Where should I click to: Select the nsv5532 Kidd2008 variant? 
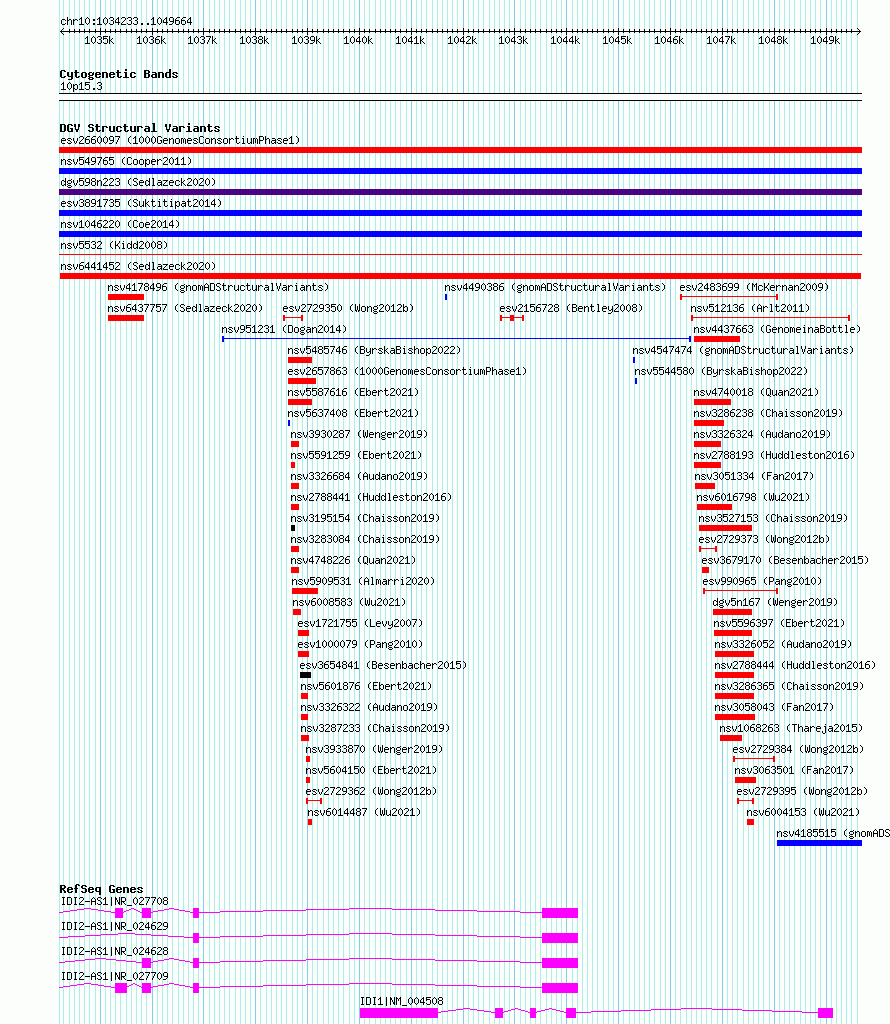114,245
